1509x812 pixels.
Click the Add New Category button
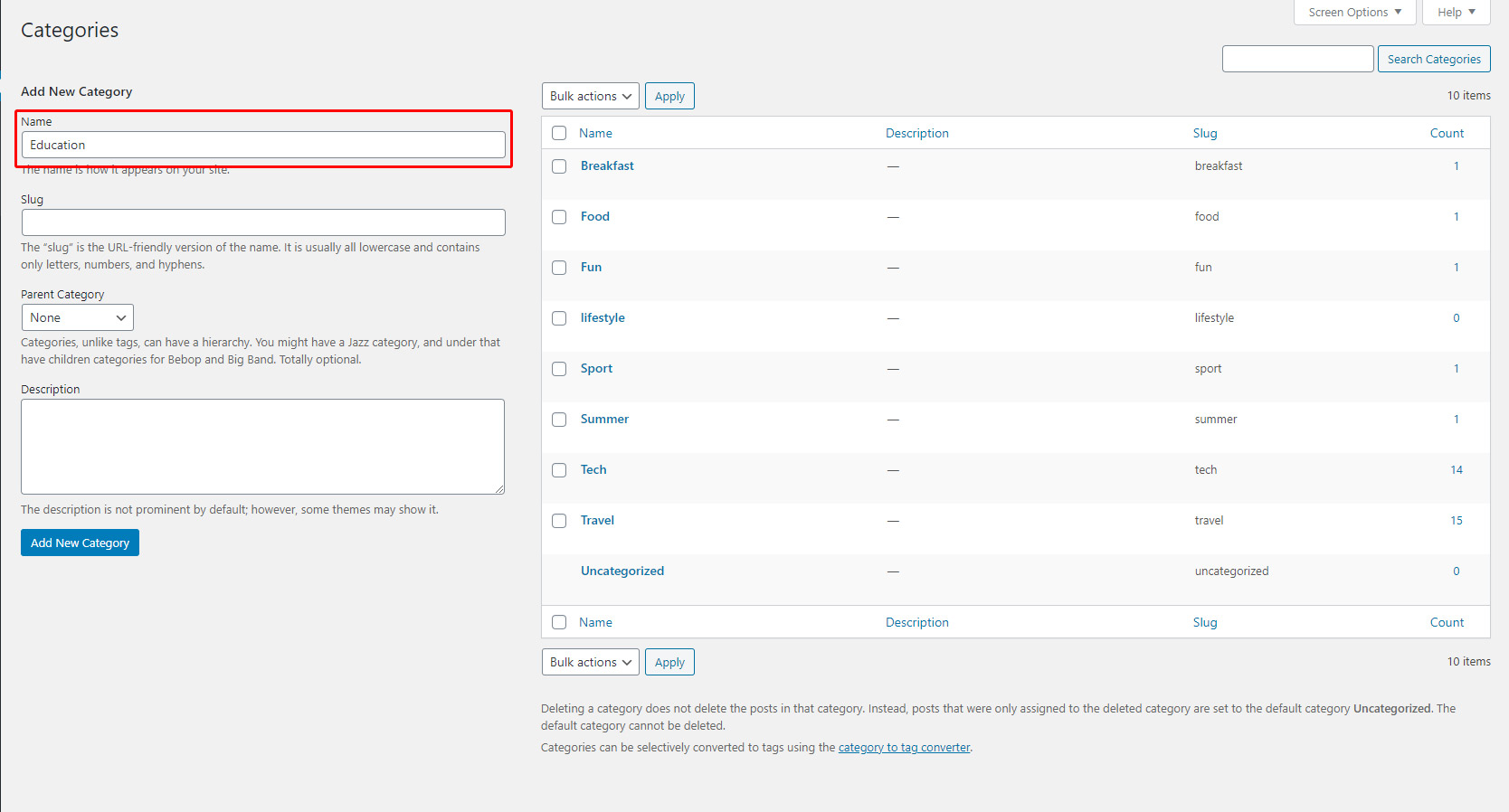pos(80,543)
